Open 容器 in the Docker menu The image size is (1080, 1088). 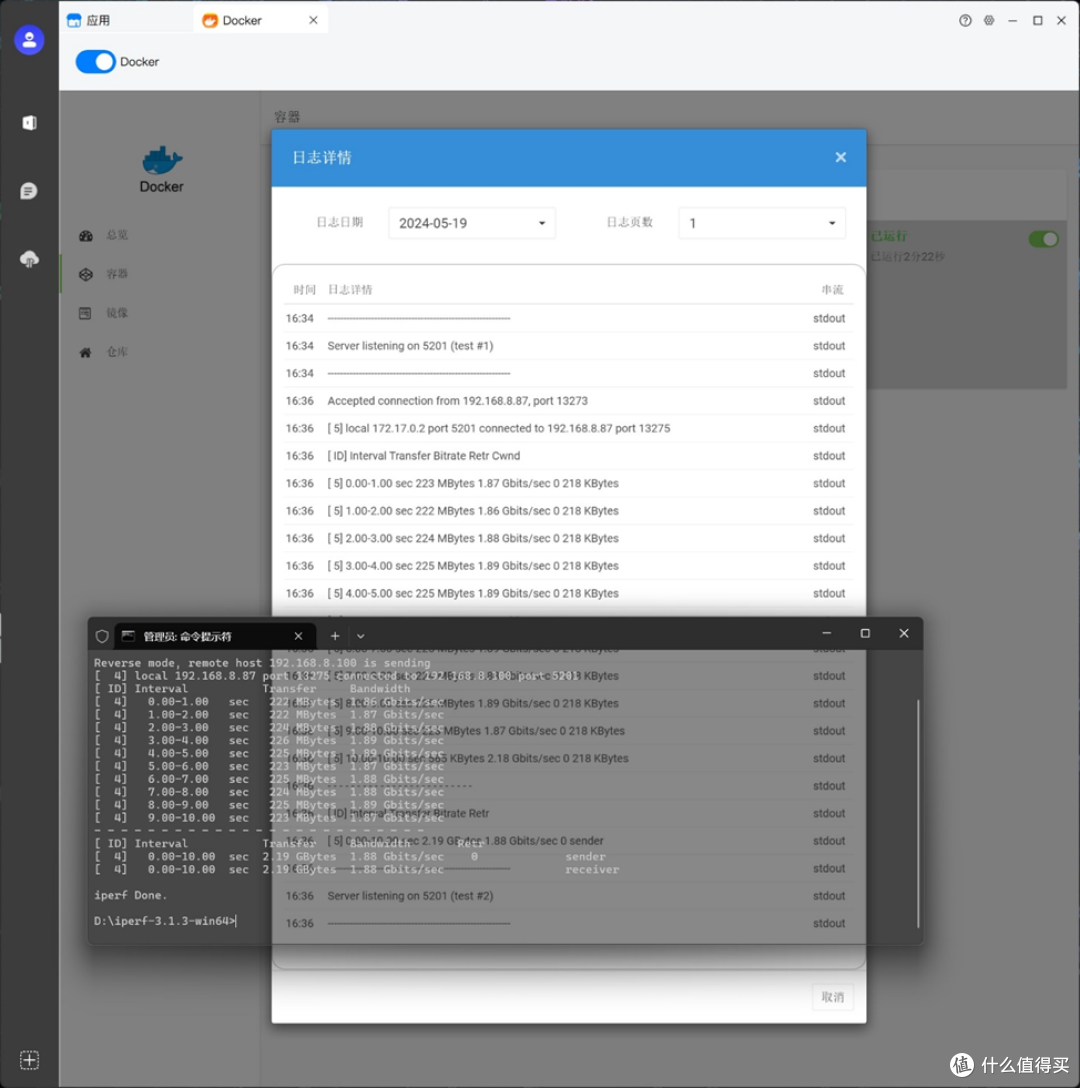coord(117,274)
